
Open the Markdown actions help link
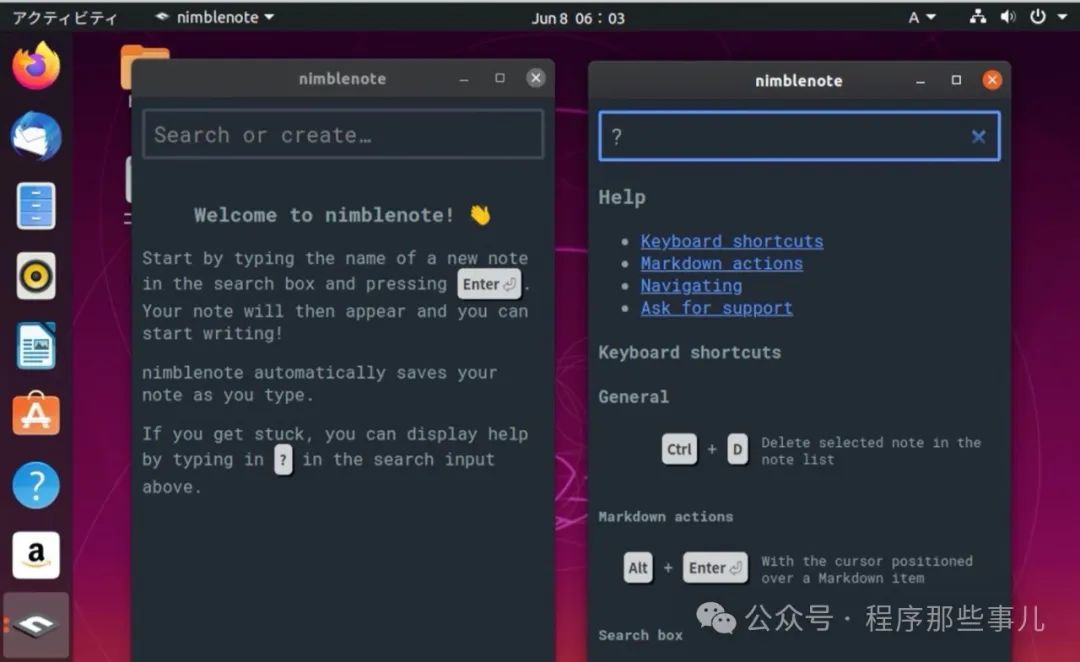(x=721, y=263)
